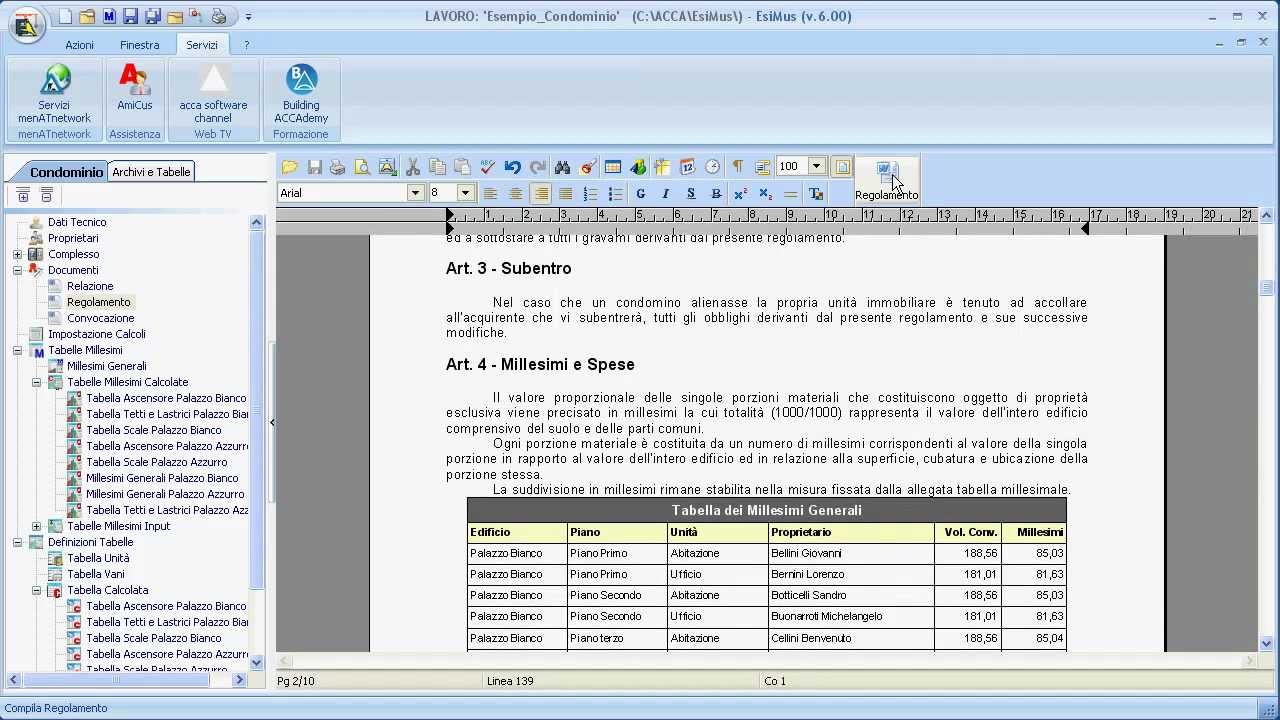Launch the AmiCus assistance tool
Viewport: 1280px width, 720px height.
coord(135,88)
